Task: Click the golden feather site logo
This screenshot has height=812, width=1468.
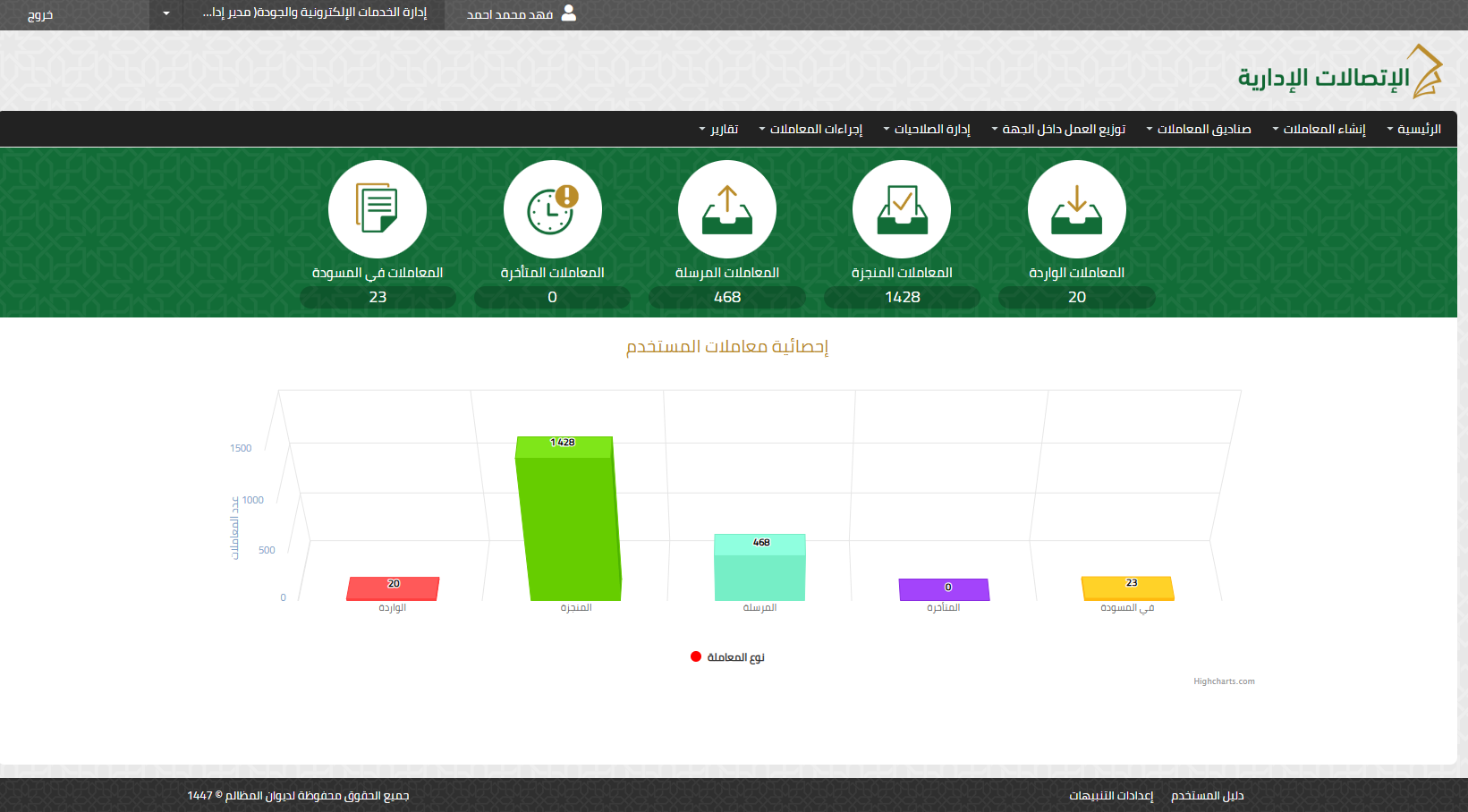Action: click(x=1424, y=72)
